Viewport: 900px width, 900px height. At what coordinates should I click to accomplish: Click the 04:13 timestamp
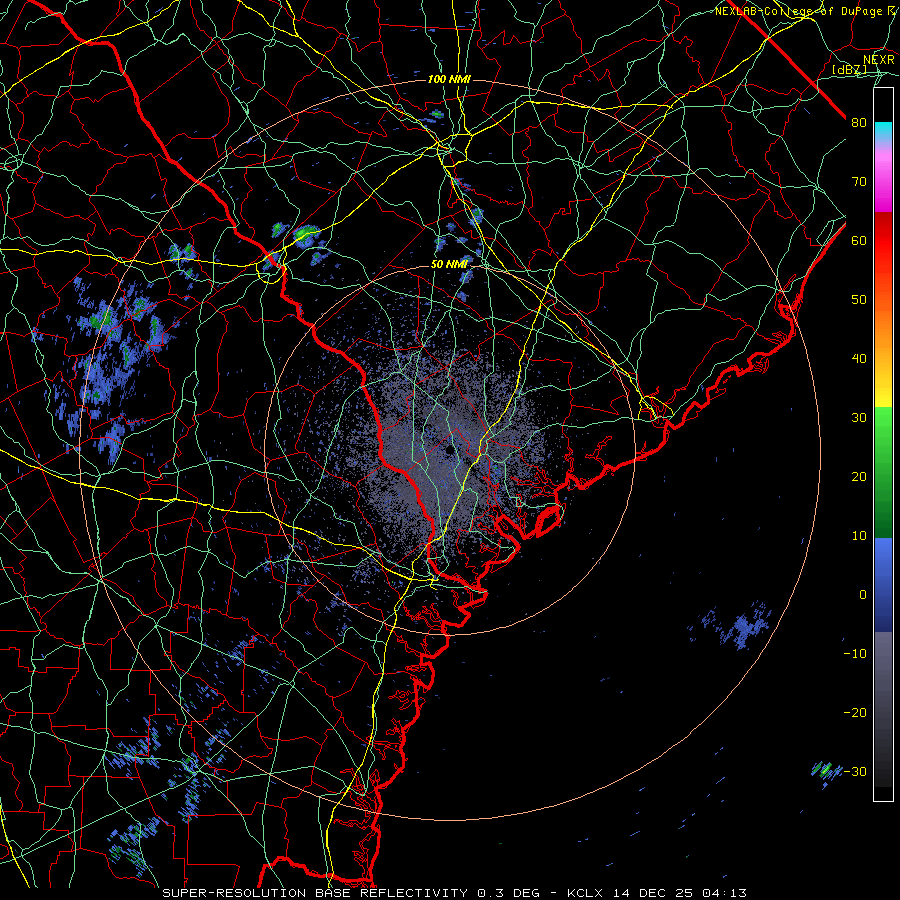point(726,893)
